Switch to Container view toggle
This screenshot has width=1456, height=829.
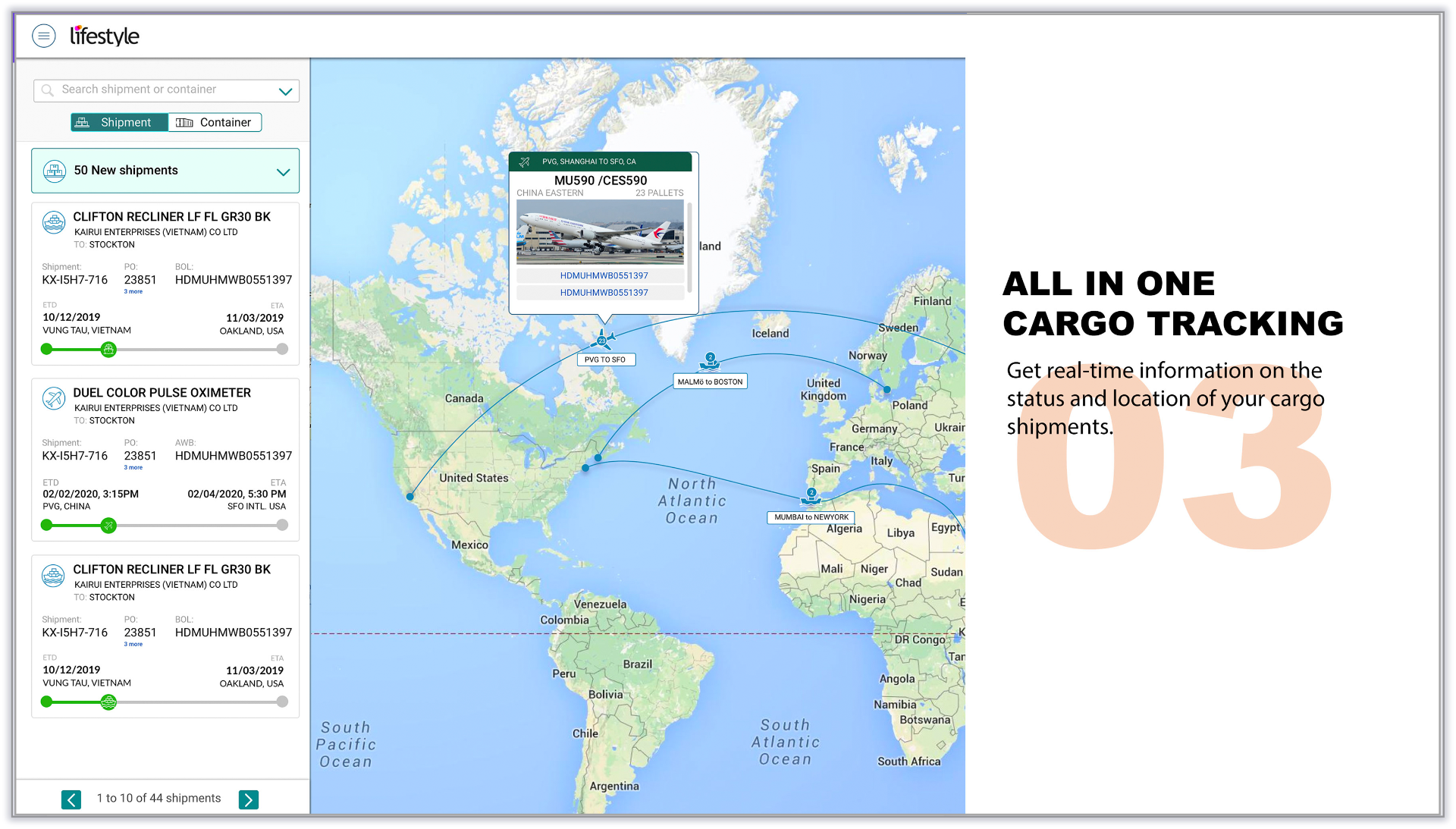[x=215, y=122]
